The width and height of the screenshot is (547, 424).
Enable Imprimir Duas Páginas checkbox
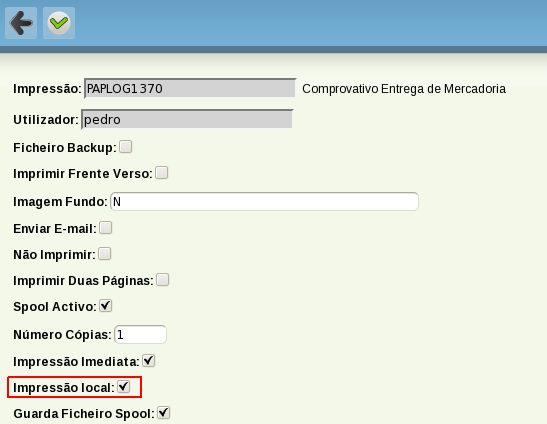163,280
